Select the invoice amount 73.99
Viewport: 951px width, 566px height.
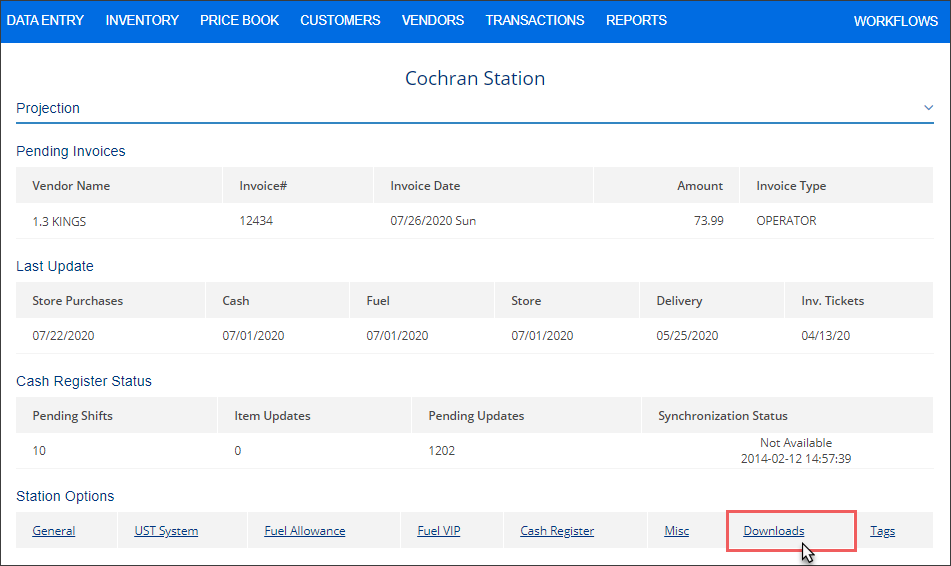708,221
